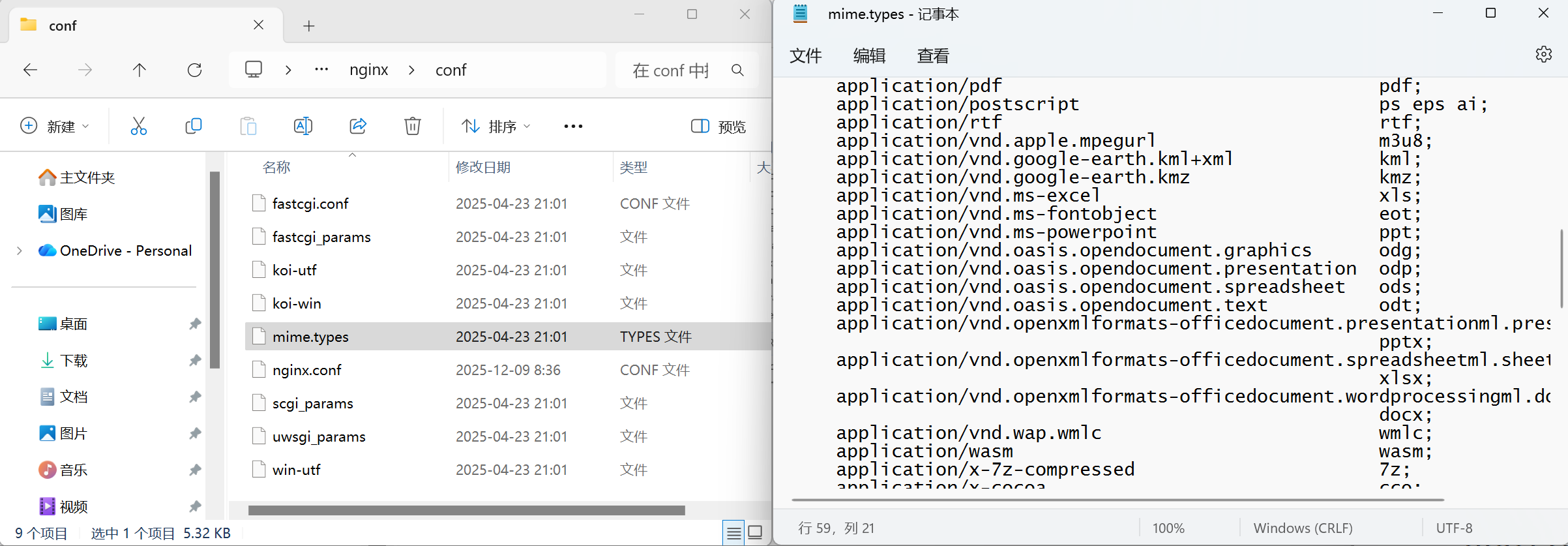Unpin Downloads using its pin icon
1568x546 pixels.
coord(194,360)
